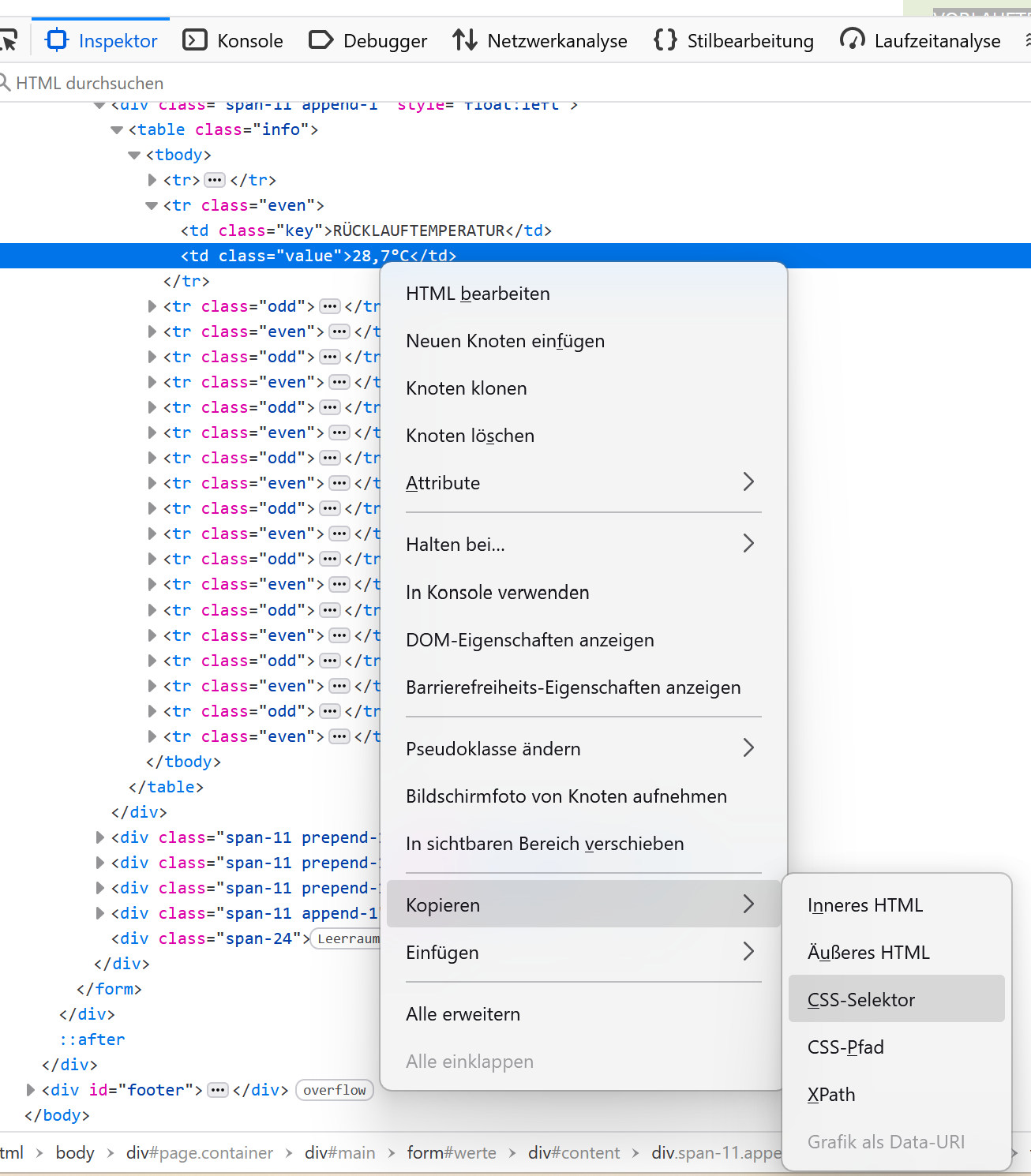Expand ellipsis of first collapsed tr row
Viewport: 1031px width, 1176px height.
coord(215,180)
